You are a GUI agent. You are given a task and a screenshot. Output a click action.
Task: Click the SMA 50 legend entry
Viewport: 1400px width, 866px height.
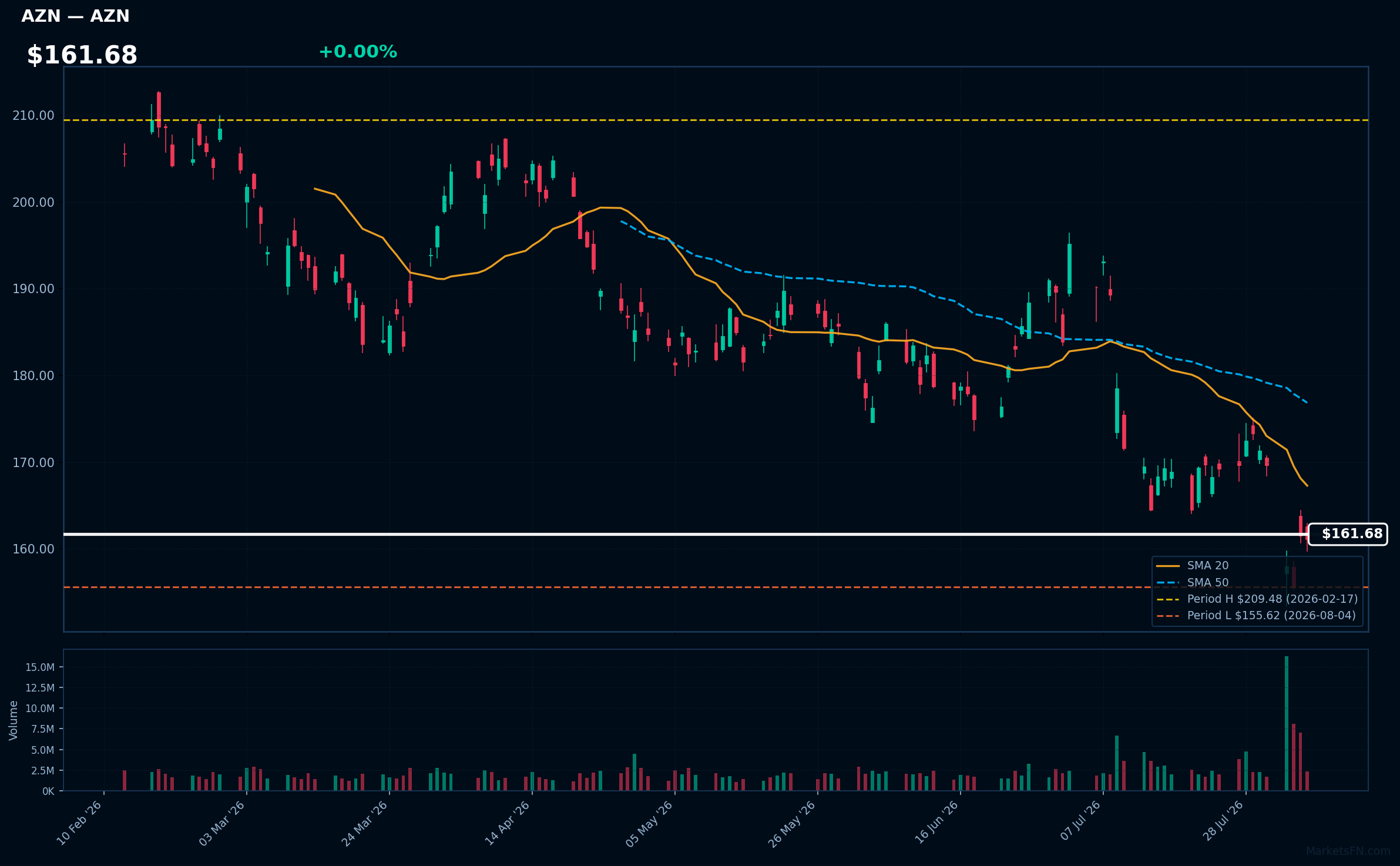1193,583
